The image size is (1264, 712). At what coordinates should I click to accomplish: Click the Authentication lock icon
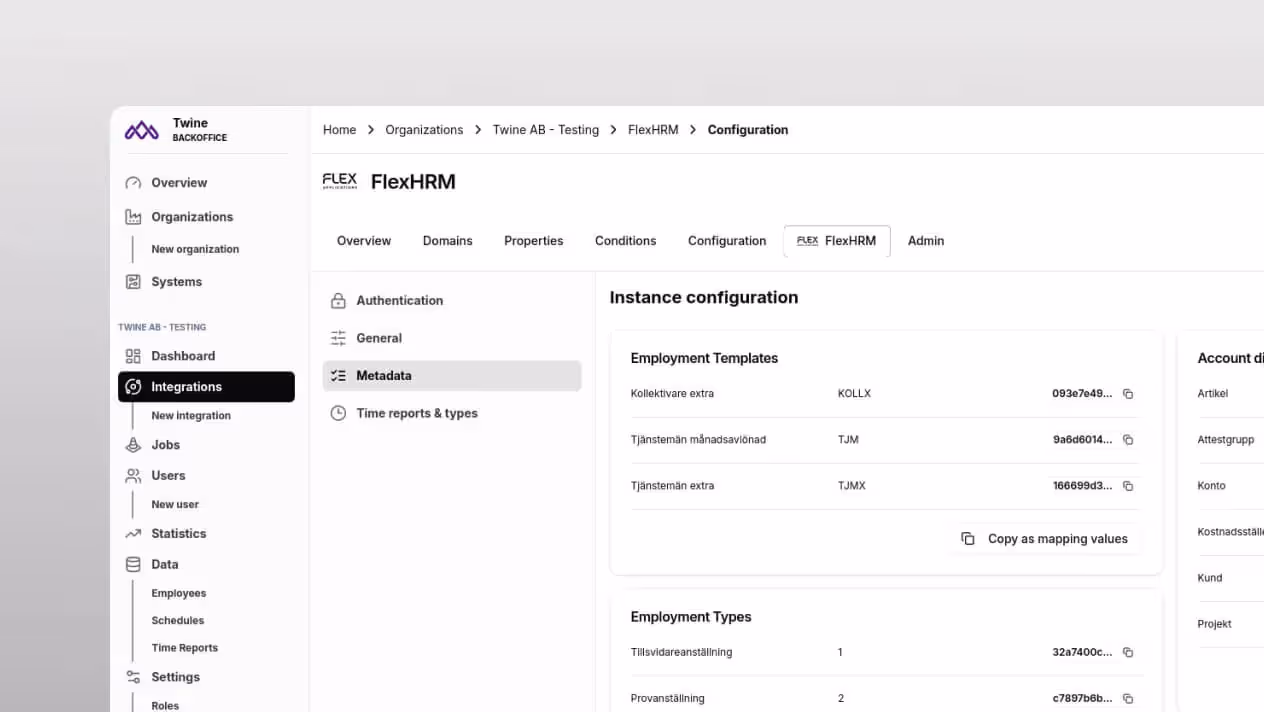point(337,300)
